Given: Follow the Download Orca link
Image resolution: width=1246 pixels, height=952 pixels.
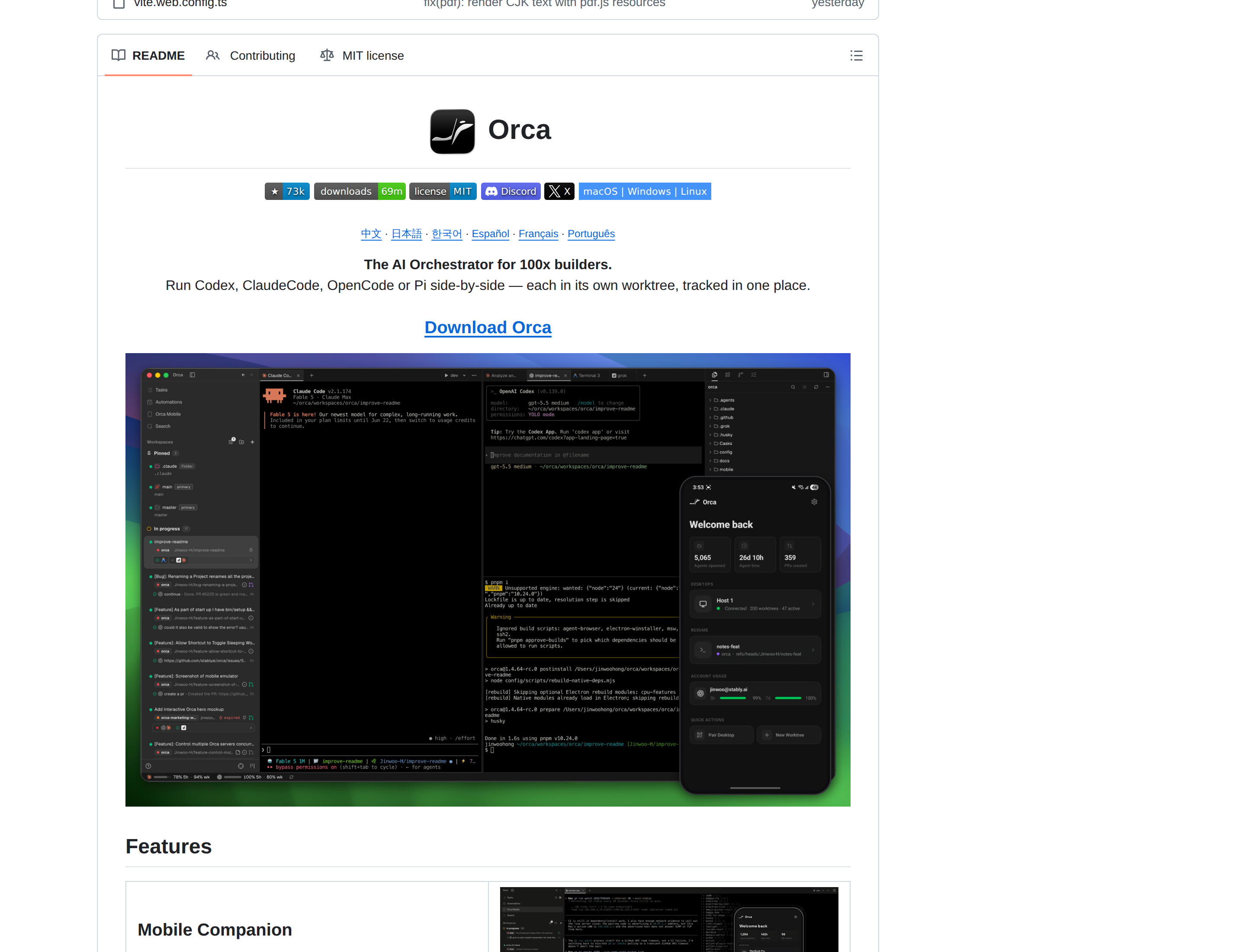Looking at the screenshot, I should pos(487,327).
